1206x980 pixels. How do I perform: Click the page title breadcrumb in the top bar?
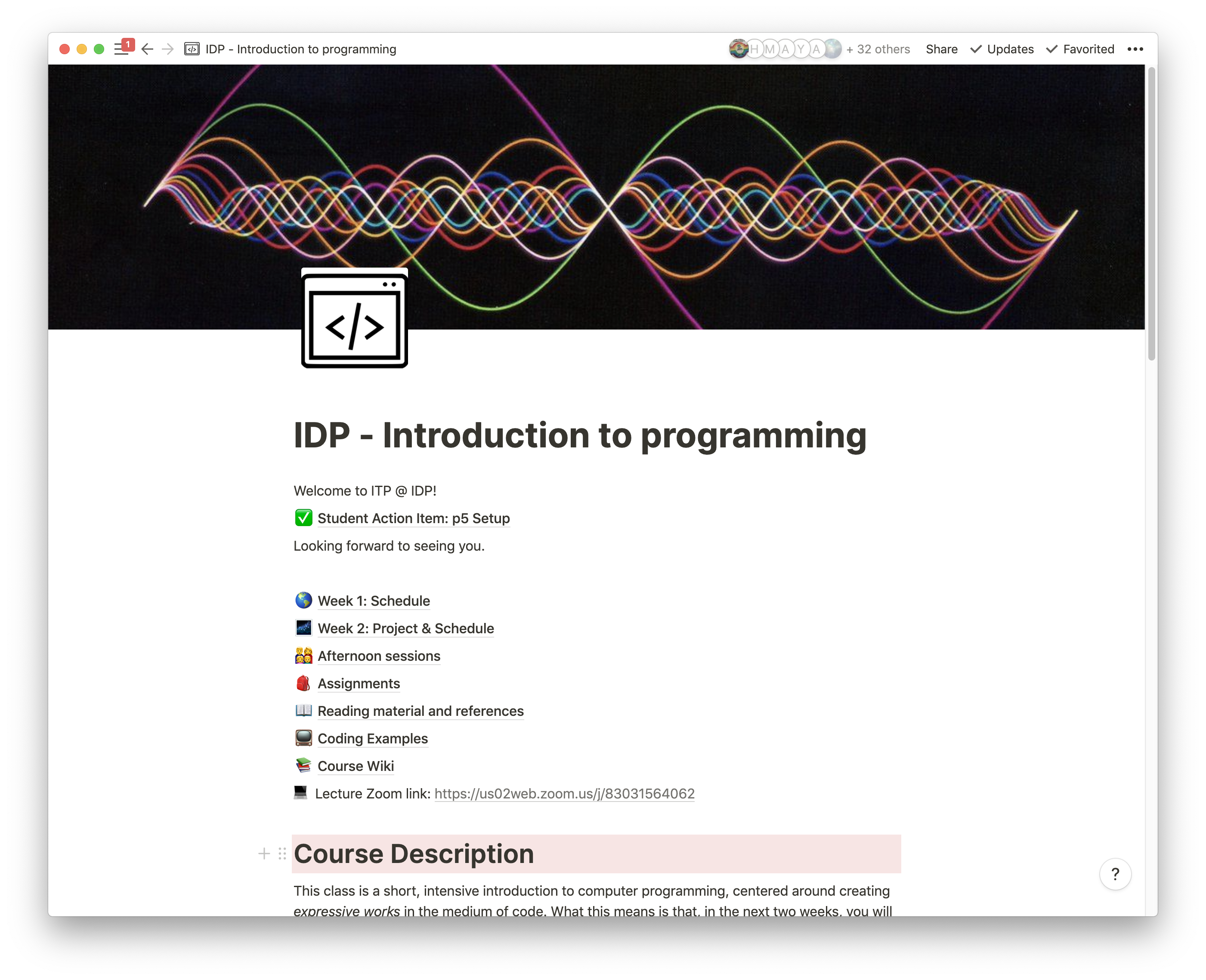300,49
